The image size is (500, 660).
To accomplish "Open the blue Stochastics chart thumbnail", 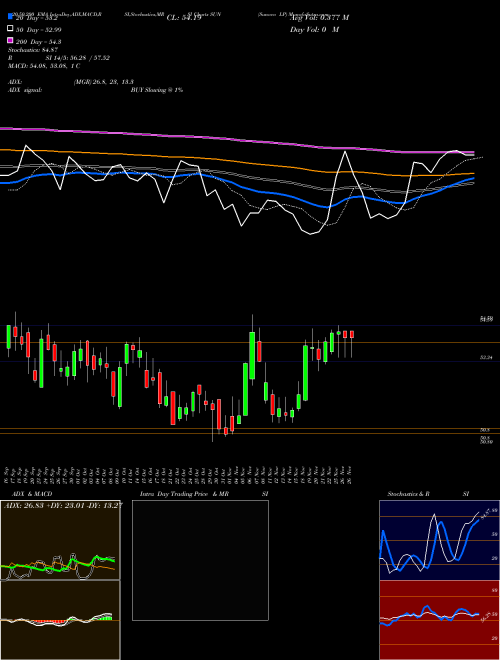I will [x=439, y=540].
